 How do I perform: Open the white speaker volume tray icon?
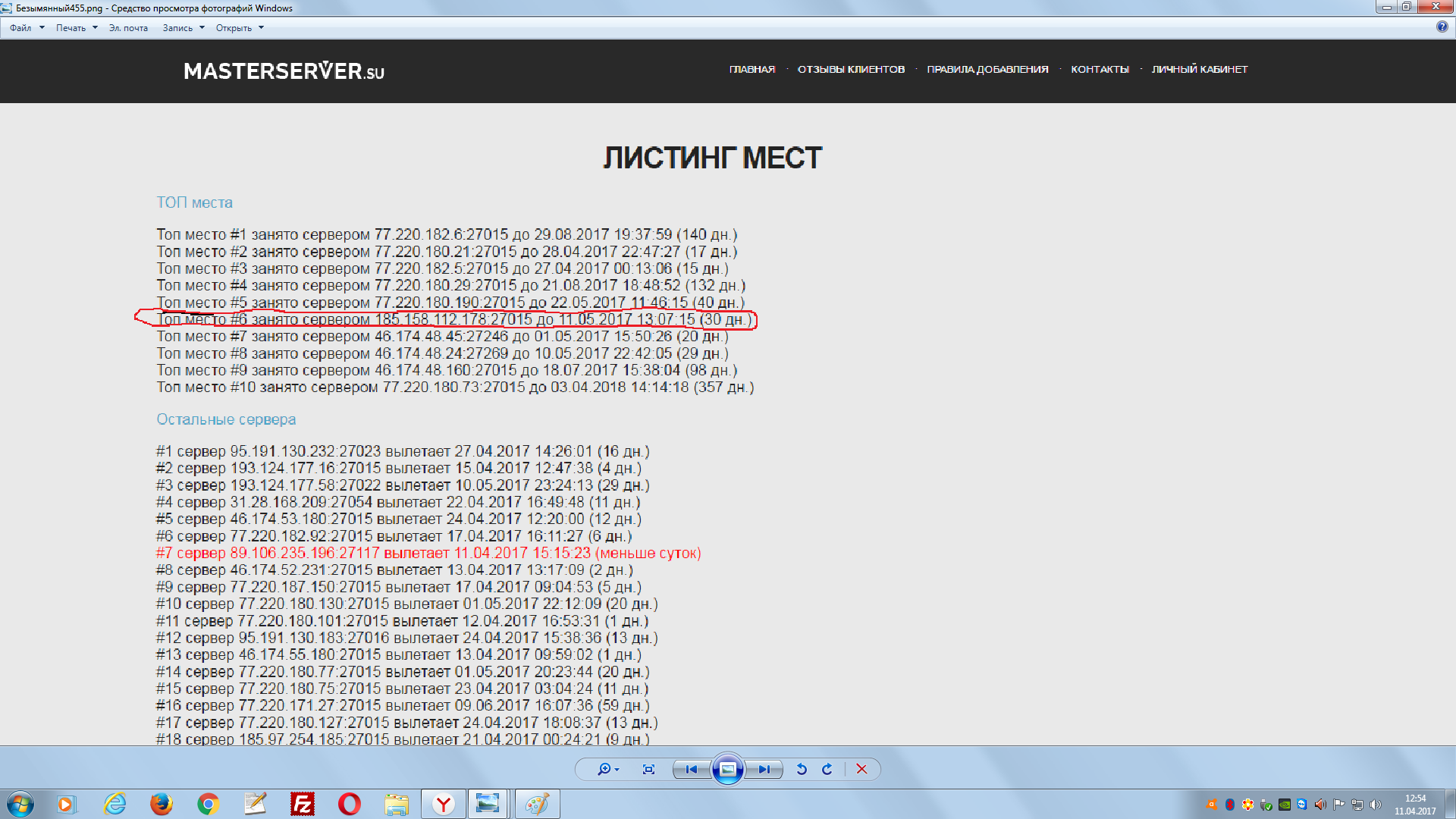pos(1376,805)
